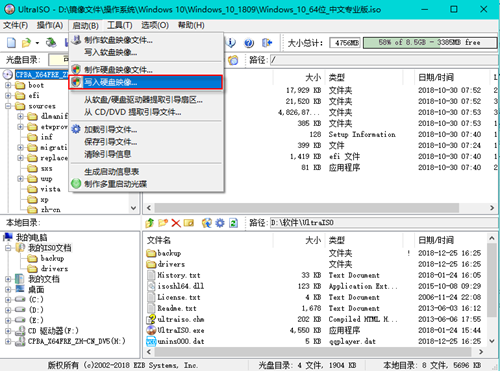Click the local path field D:\软件\UltraISO
This screenshot has width=500, height=371.
(384, 223)
